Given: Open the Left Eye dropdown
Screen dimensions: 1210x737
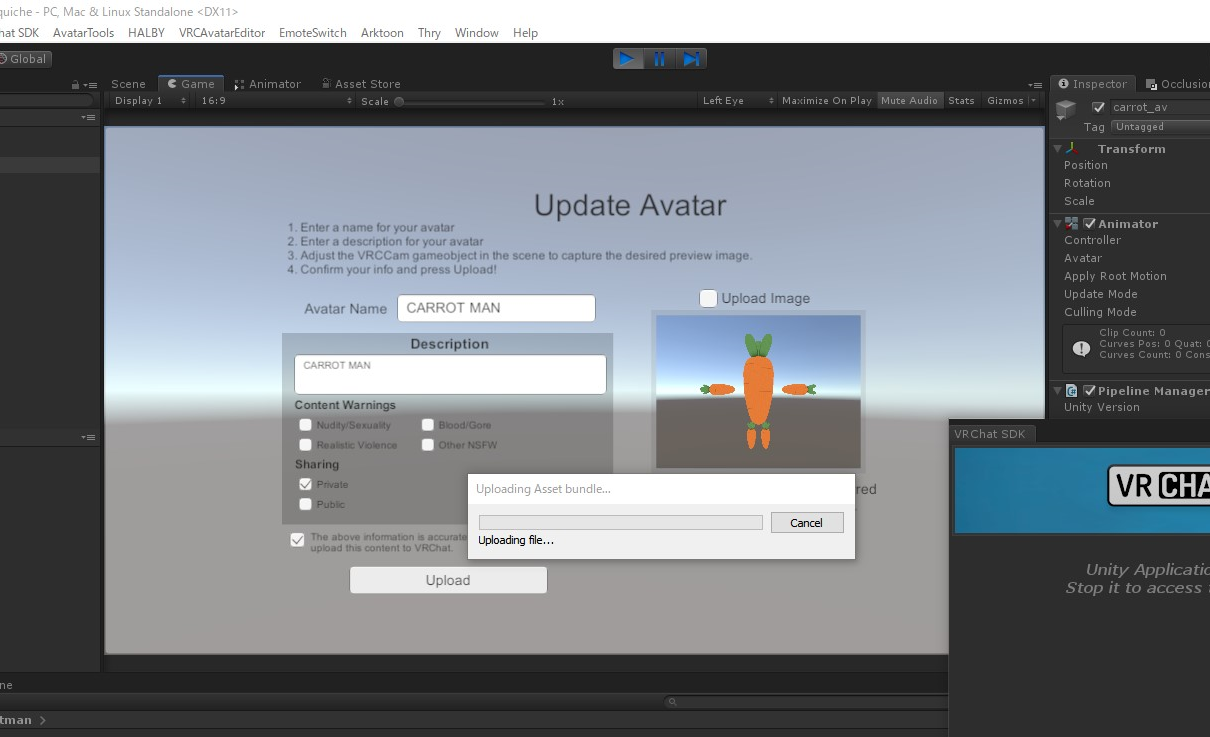Looking at the screenshot, I should [x=737, y=101].
